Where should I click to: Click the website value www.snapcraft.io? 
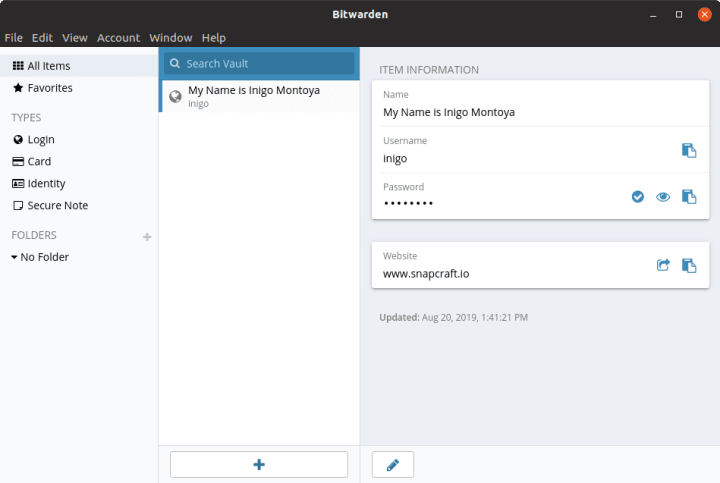(x=426, y=274)
